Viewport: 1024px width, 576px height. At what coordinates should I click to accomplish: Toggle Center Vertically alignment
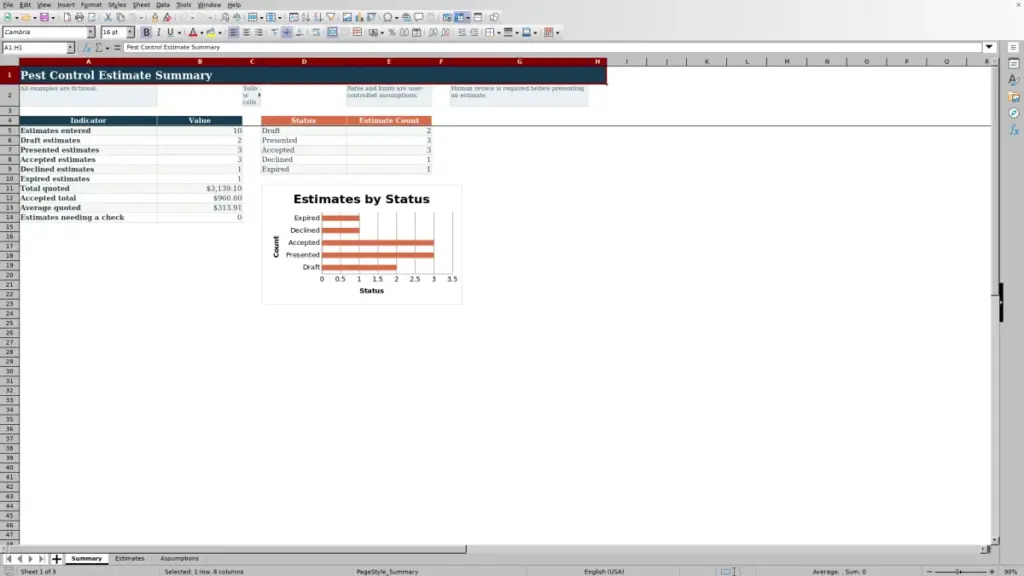click(287, 32)
